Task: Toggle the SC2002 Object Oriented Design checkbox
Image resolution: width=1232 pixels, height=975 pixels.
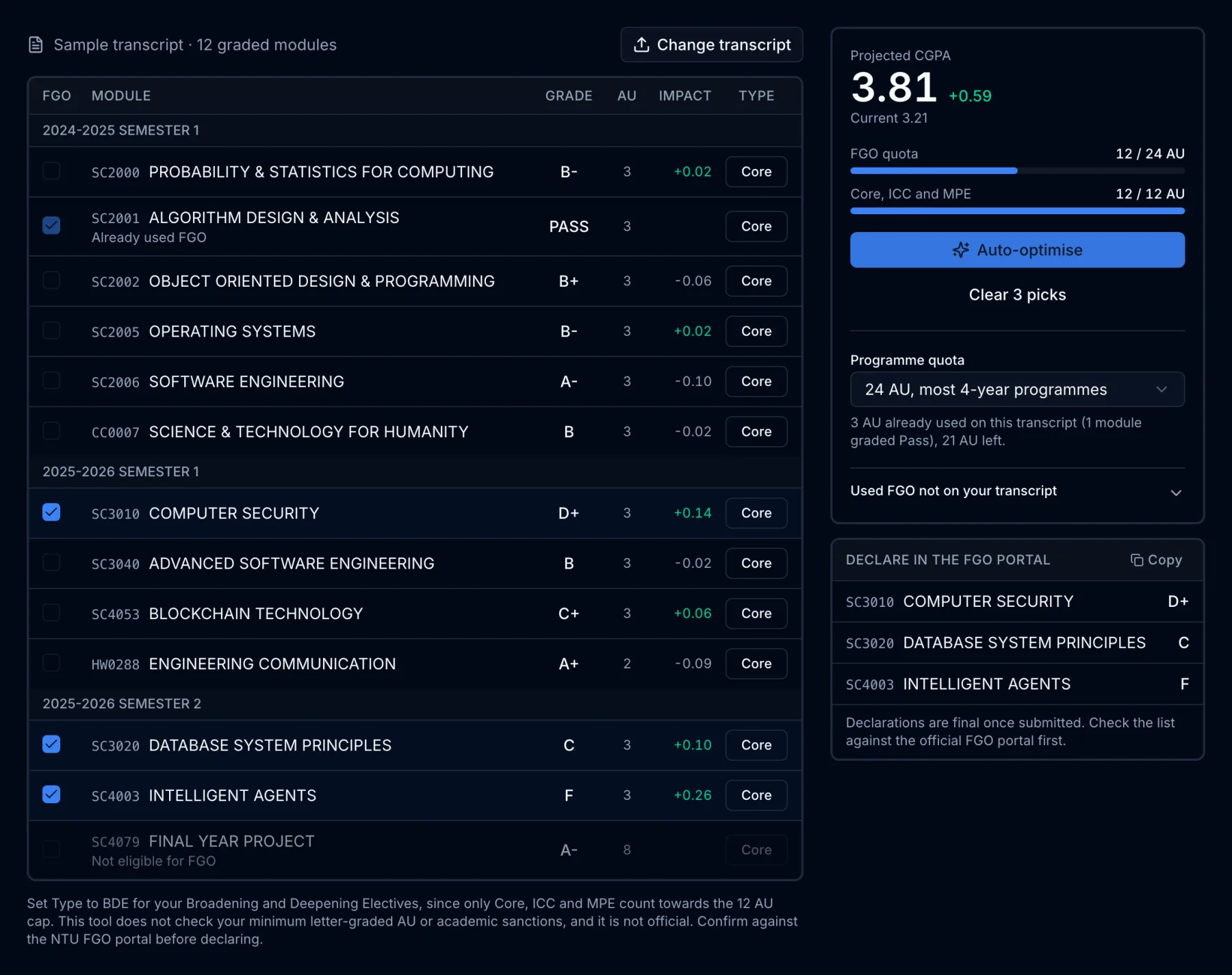Action: tap(51, 281)
